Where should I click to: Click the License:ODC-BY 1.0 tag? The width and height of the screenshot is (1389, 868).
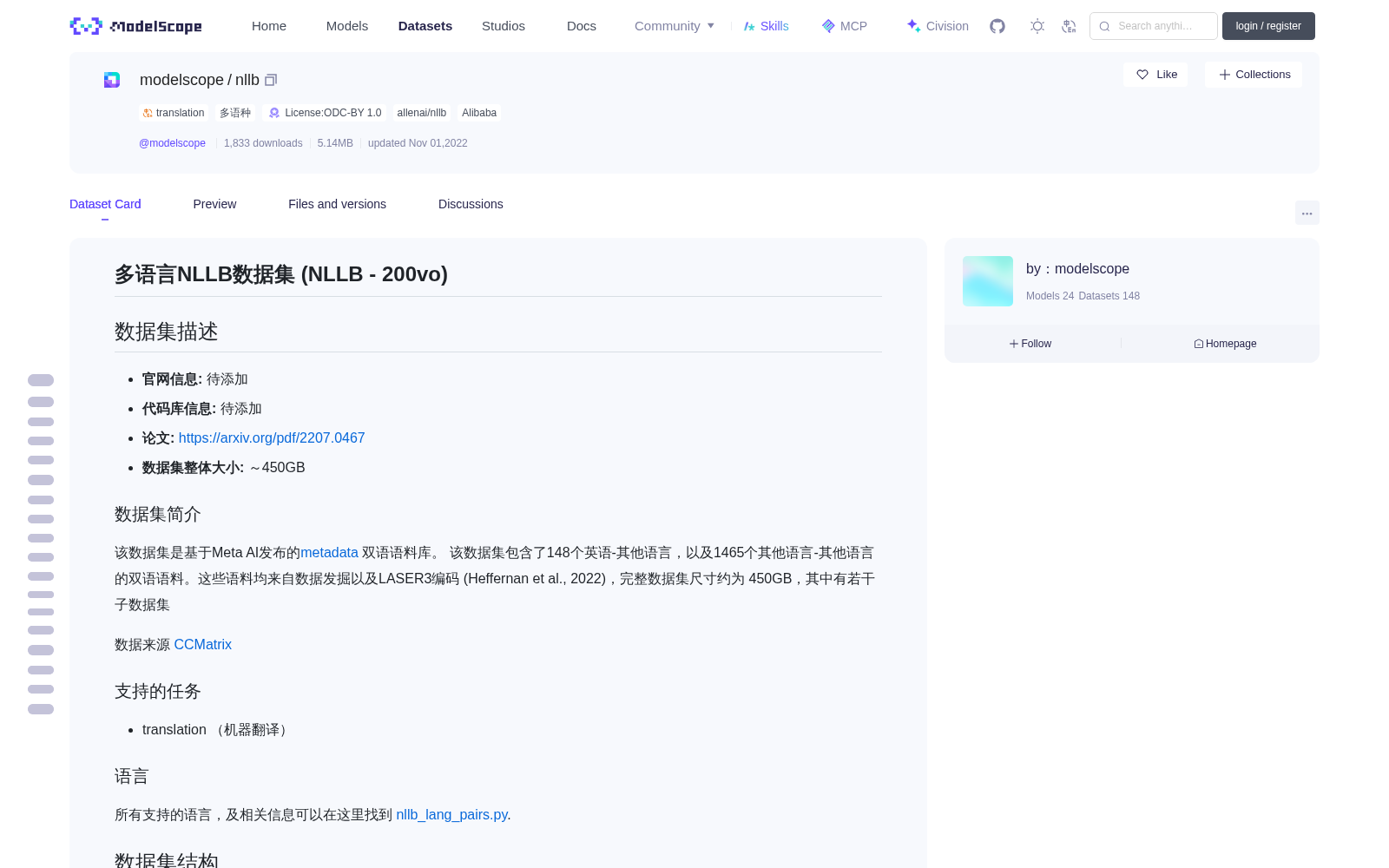[x=325, y=113]
